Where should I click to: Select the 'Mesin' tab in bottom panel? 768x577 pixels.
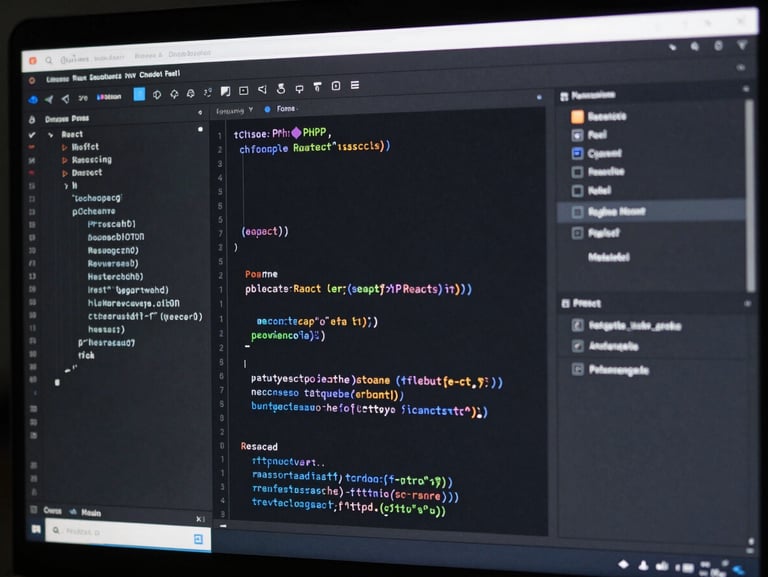tap(91, 513)
